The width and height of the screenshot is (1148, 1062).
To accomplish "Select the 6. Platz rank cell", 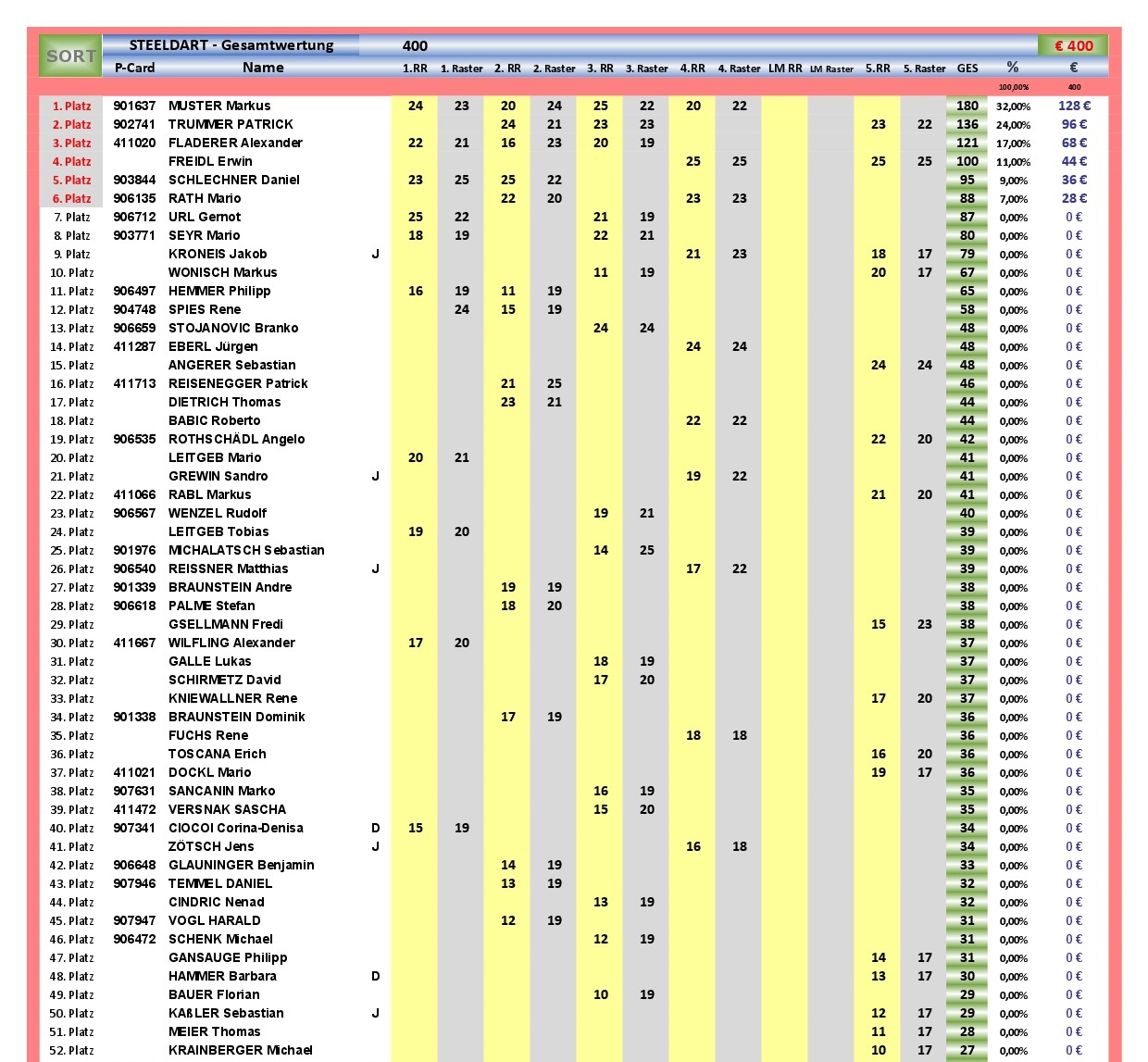I will (x=71, y=199).
